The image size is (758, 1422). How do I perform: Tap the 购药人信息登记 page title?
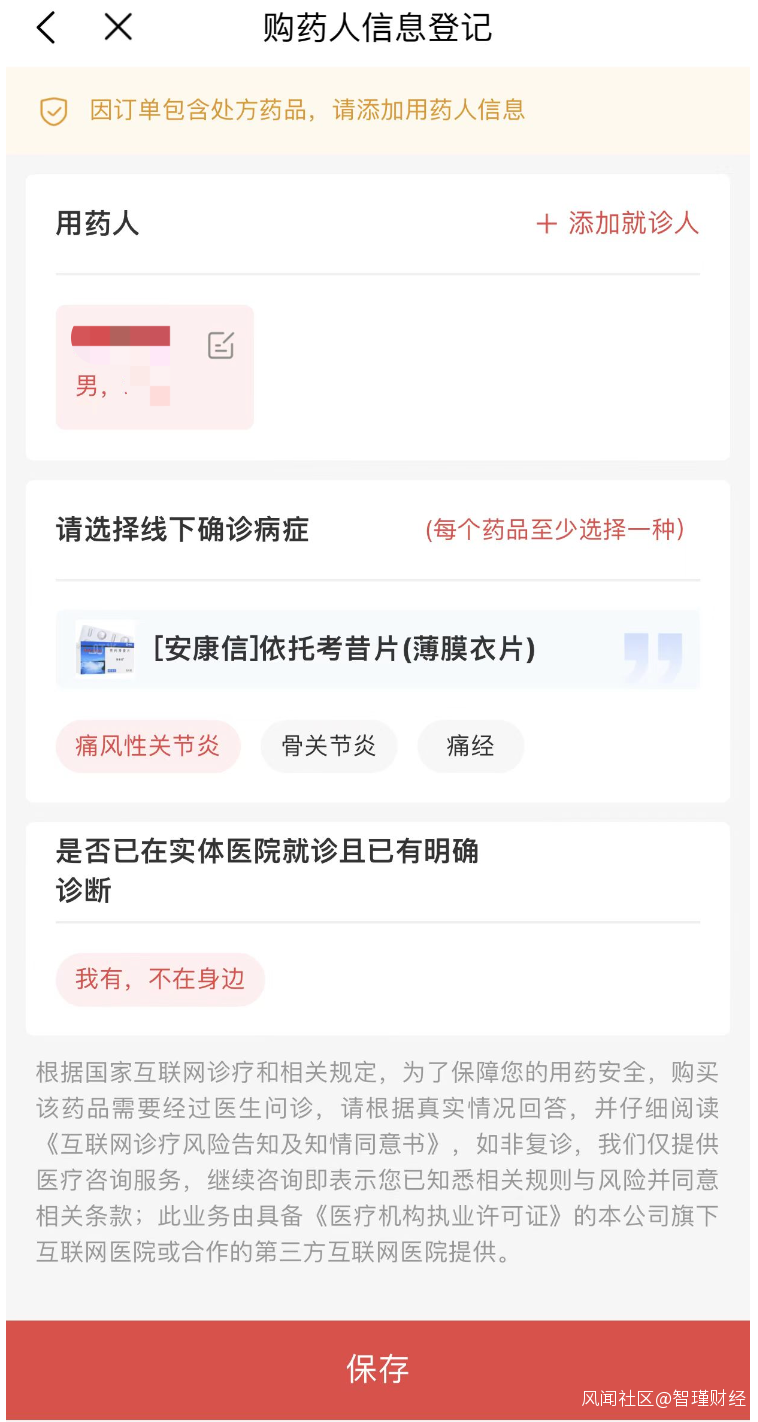coord(377,28)
